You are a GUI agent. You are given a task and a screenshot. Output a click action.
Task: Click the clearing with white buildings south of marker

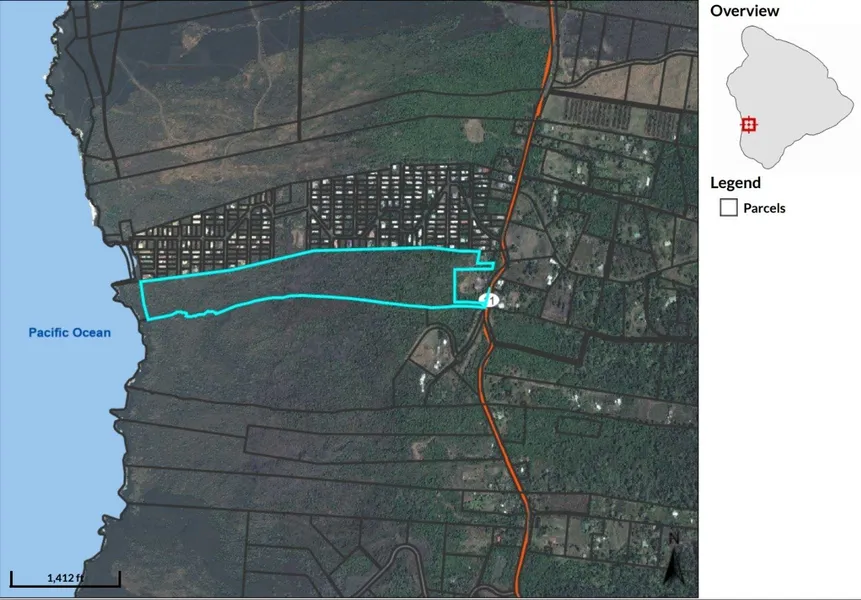pyautogui.click(x=434, y=351)
